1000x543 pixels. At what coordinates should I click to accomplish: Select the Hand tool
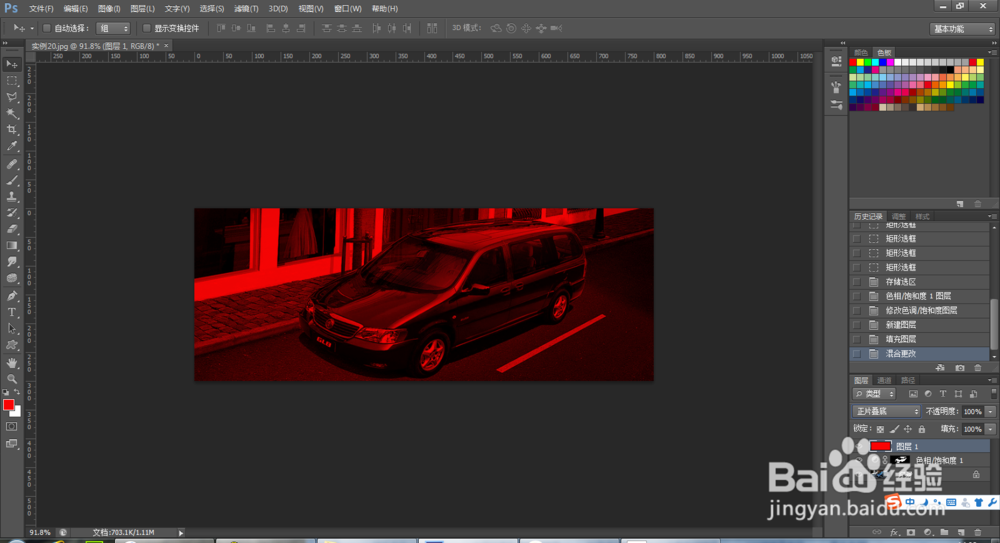[x=12, y=362]
